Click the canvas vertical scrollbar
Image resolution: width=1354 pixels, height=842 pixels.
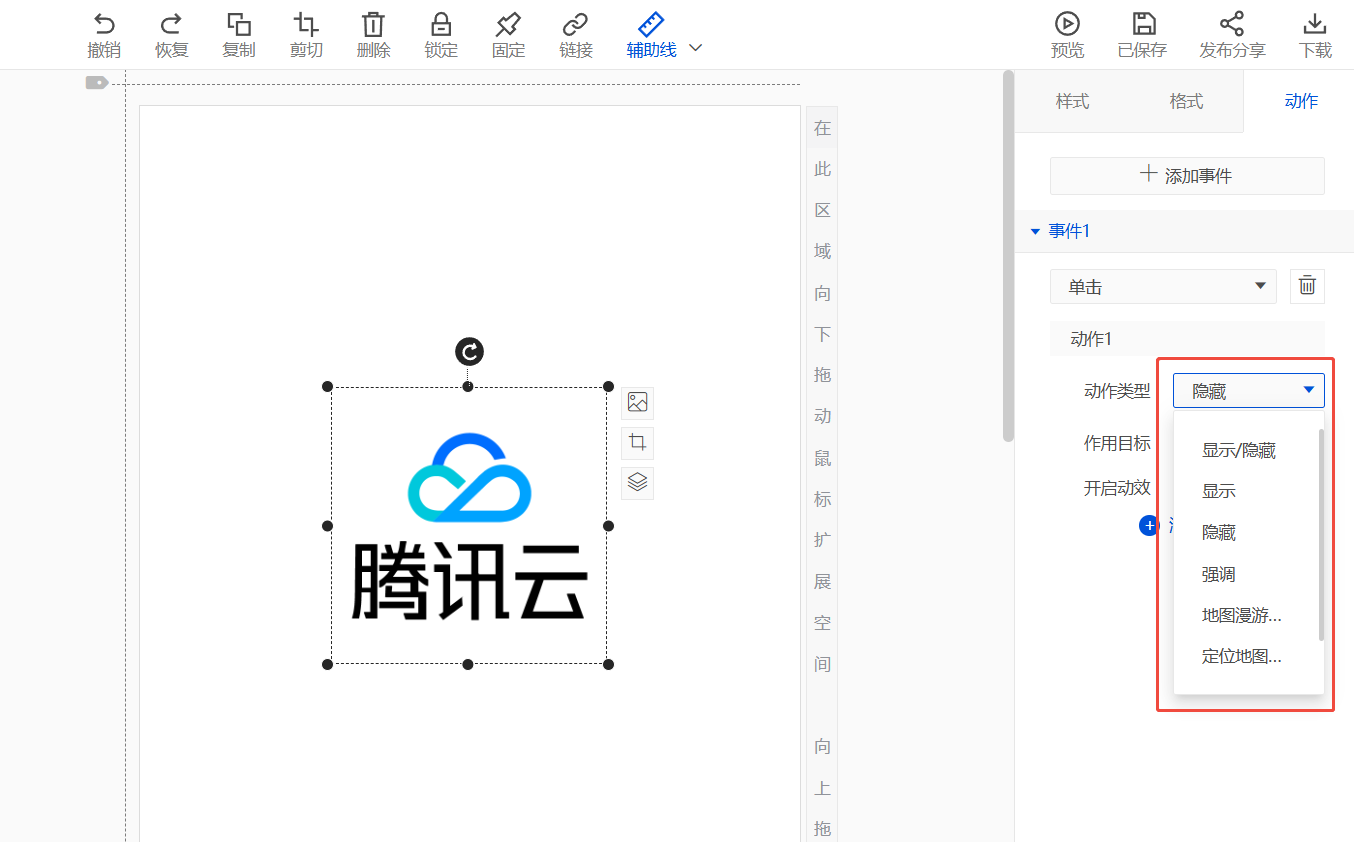tap(1009, 256)
